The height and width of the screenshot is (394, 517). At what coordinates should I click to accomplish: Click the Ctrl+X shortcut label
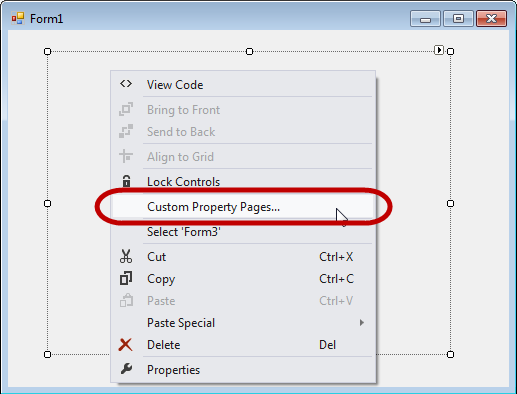(x=336, y=257)
